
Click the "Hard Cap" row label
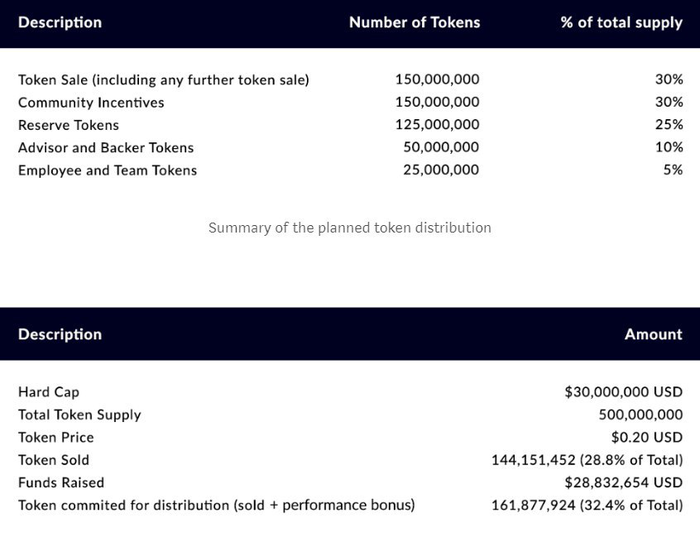pyautogui.click(x=48, y=392)
